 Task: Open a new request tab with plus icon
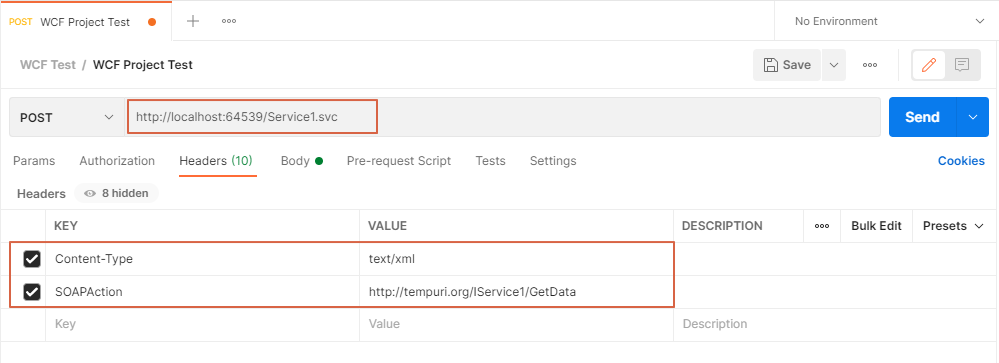pos(192,21)
